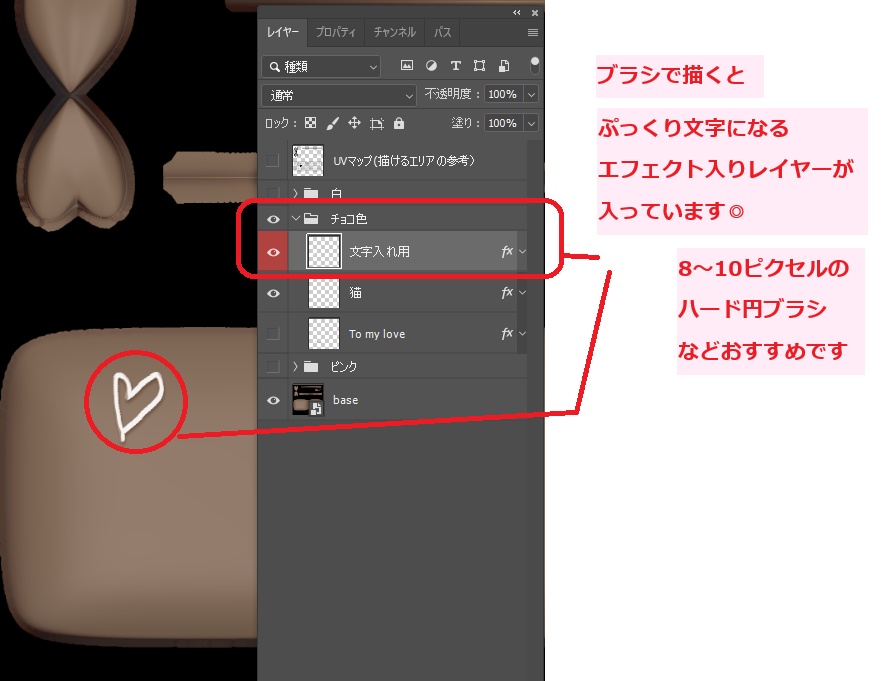Click the fx icon on 文字入れ用 layer

pos(507,252)
